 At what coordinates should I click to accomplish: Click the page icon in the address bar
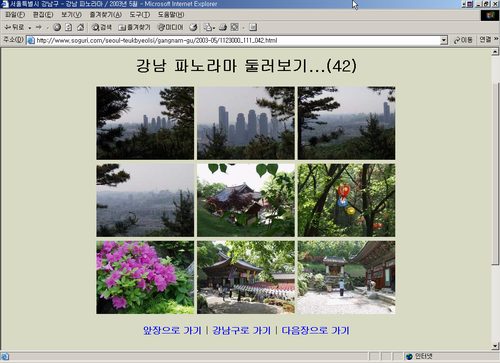pos(31,40)
